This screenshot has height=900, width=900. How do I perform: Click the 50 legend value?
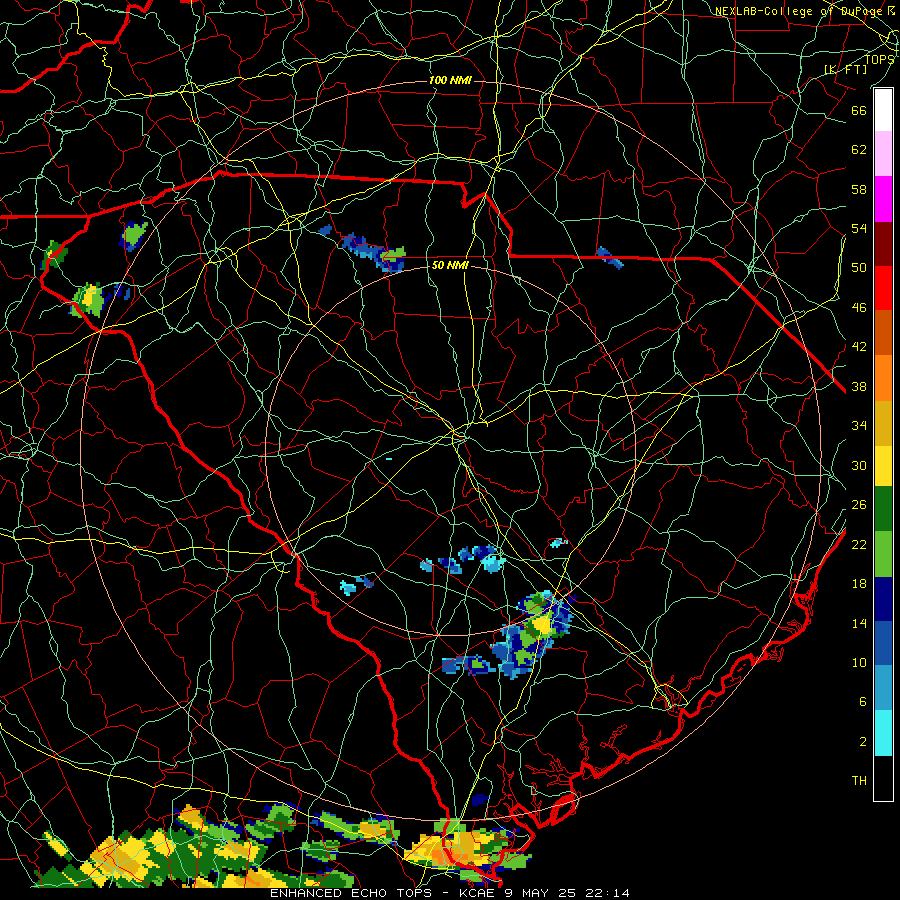tap(859, 267)
